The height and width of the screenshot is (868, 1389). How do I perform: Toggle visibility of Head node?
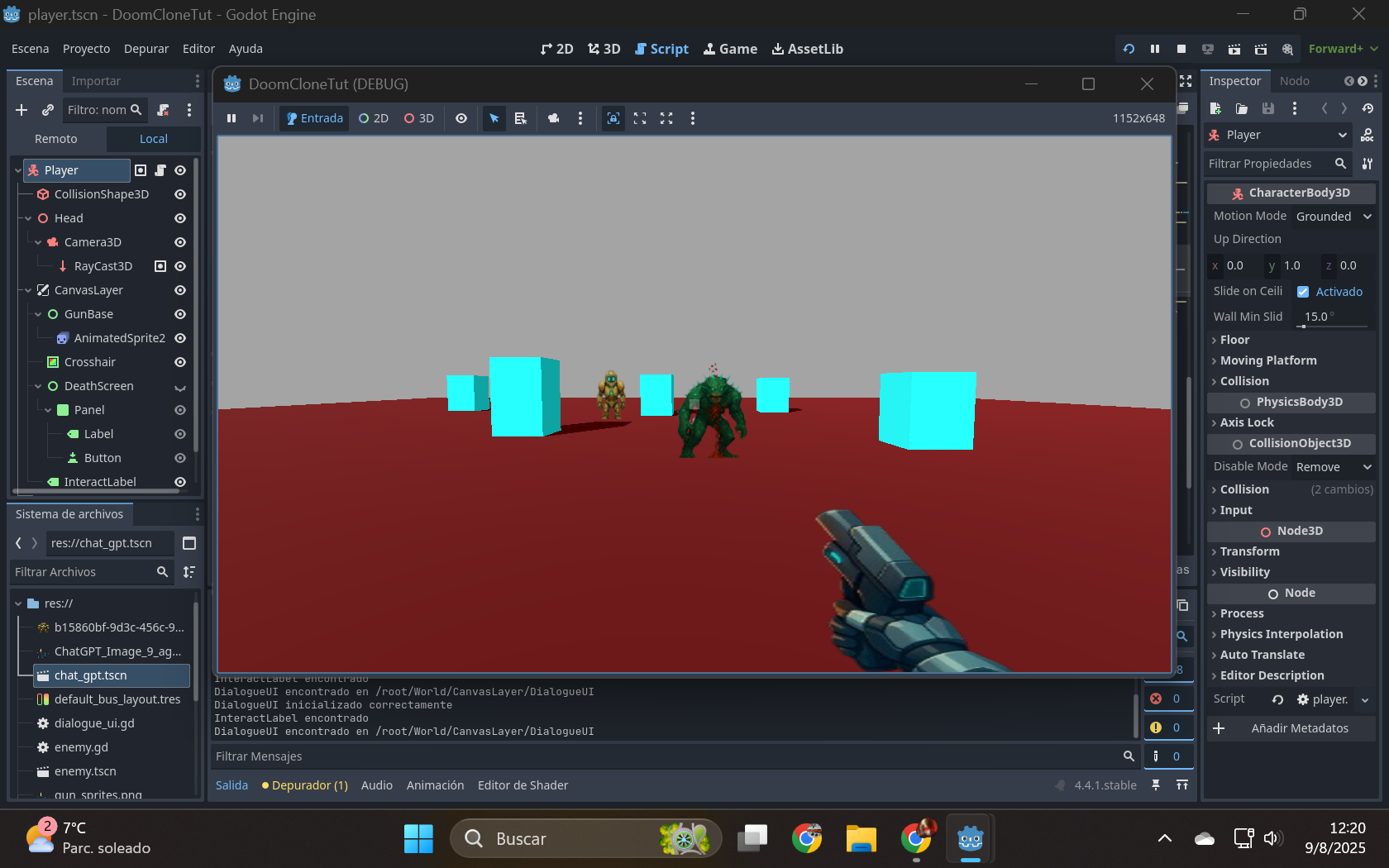point(180,218)
